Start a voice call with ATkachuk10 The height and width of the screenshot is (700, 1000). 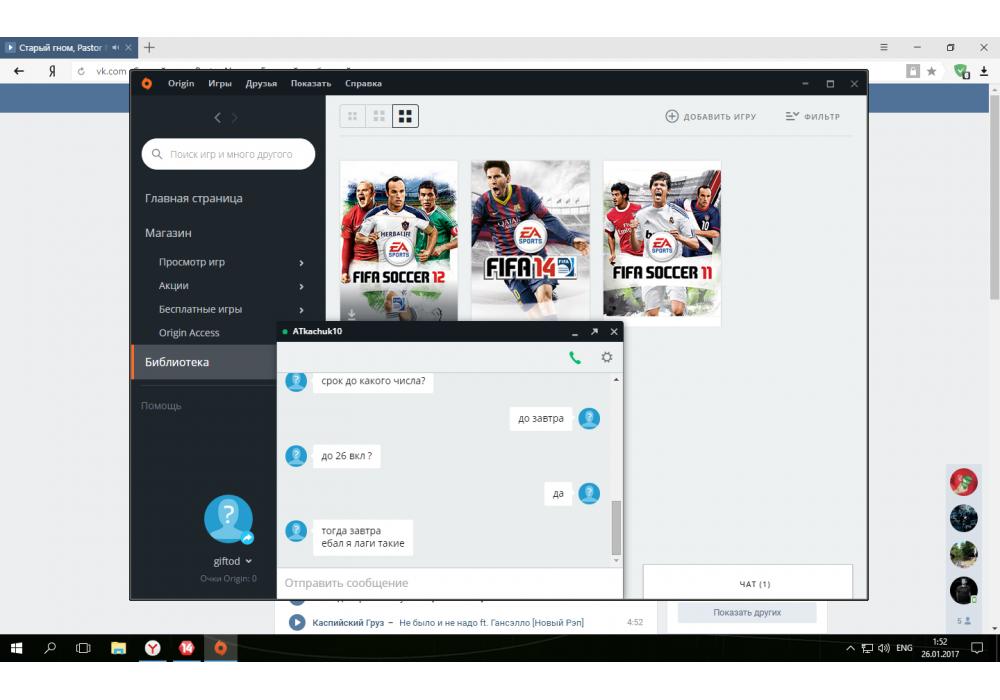pos(575,357)
